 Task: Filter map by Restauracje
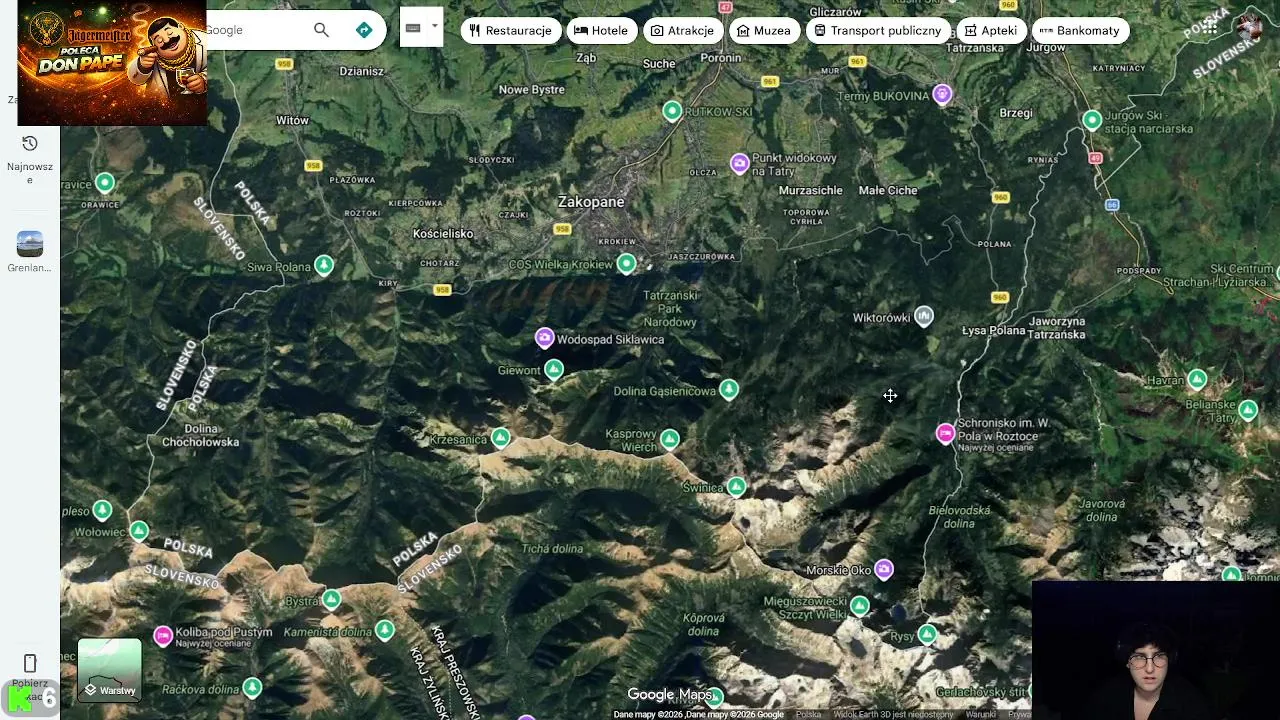(510, 30)
